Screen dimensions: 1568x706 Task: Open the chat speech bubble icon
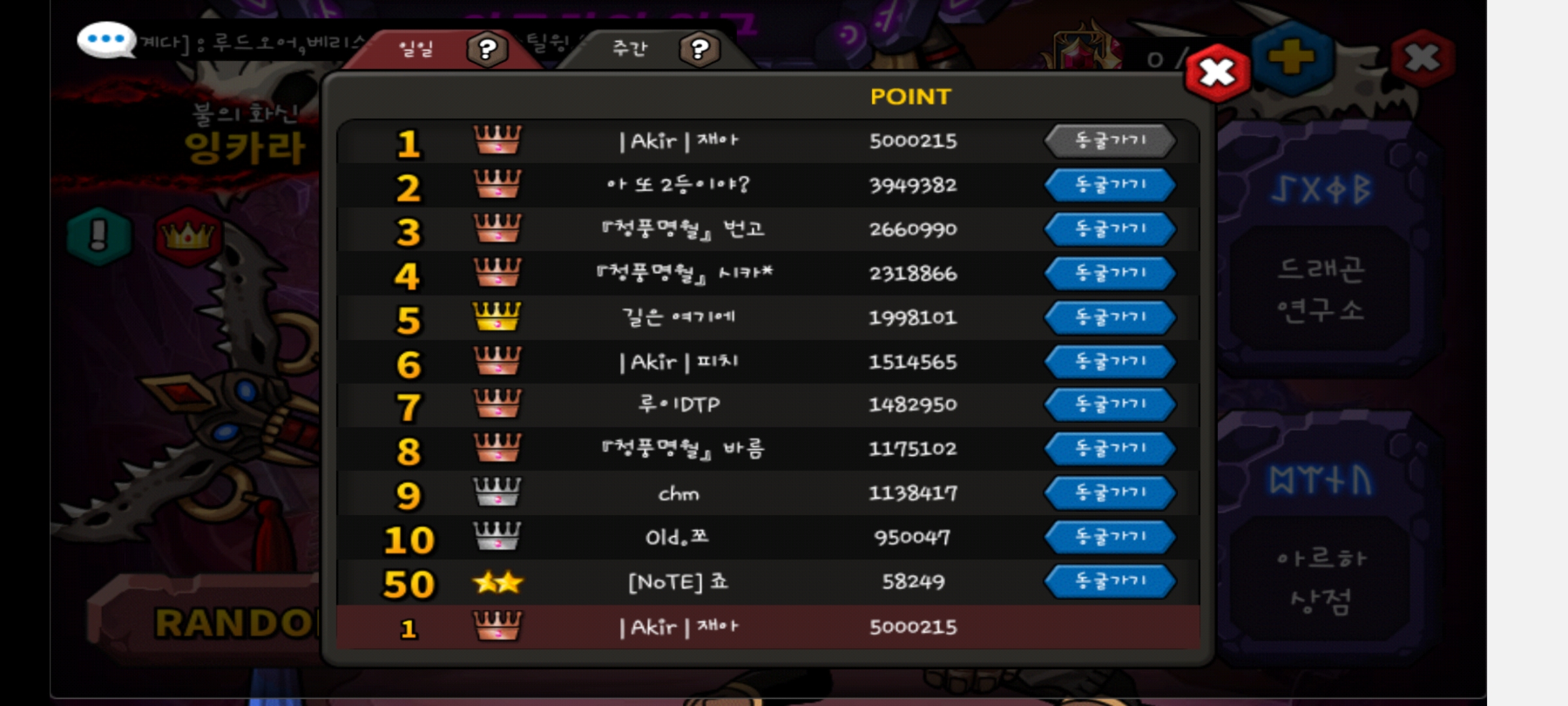coord(106,39)
